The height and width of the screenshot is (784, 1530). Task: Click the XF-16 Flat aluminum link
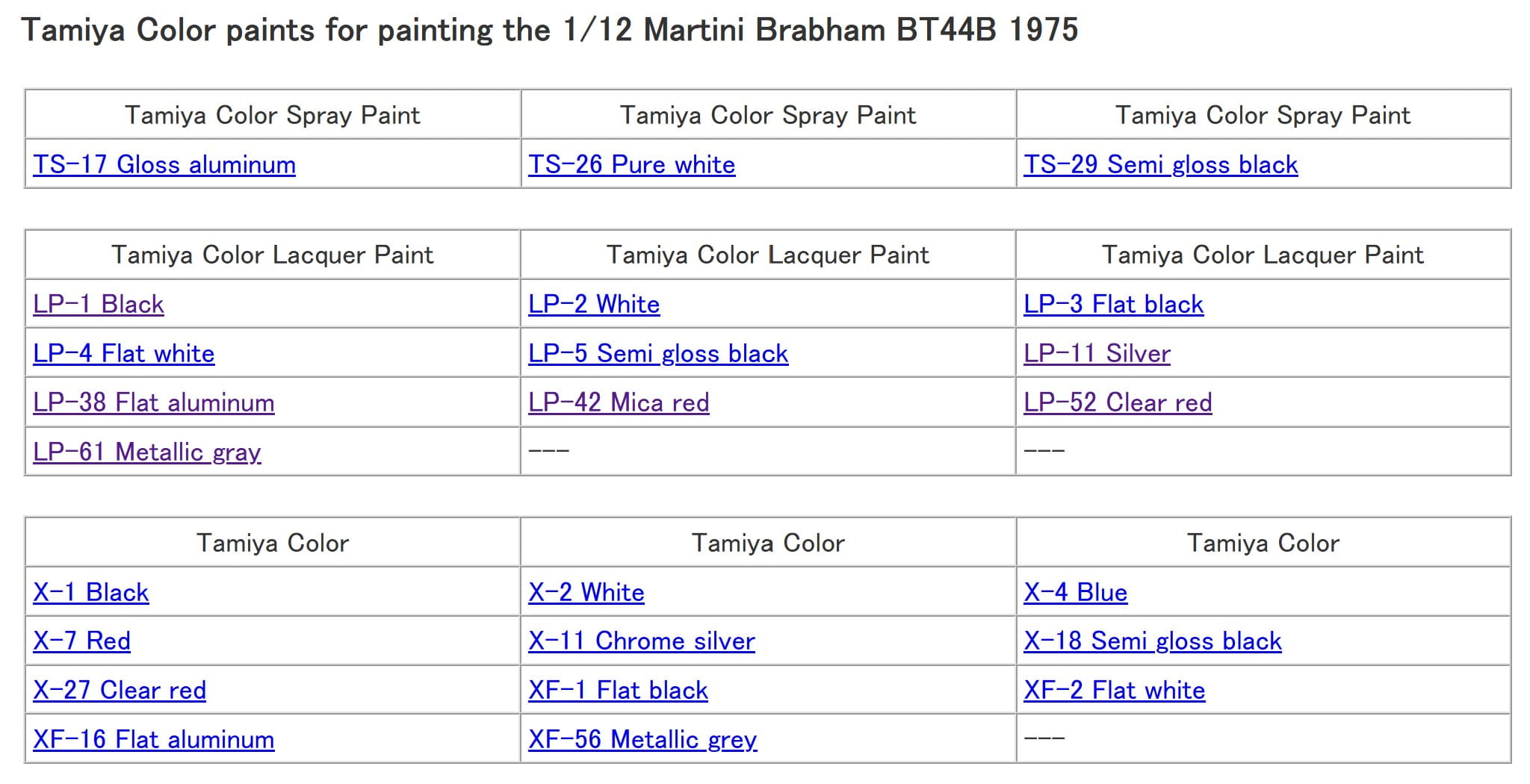pyautogui.click(x=154, y=739)
